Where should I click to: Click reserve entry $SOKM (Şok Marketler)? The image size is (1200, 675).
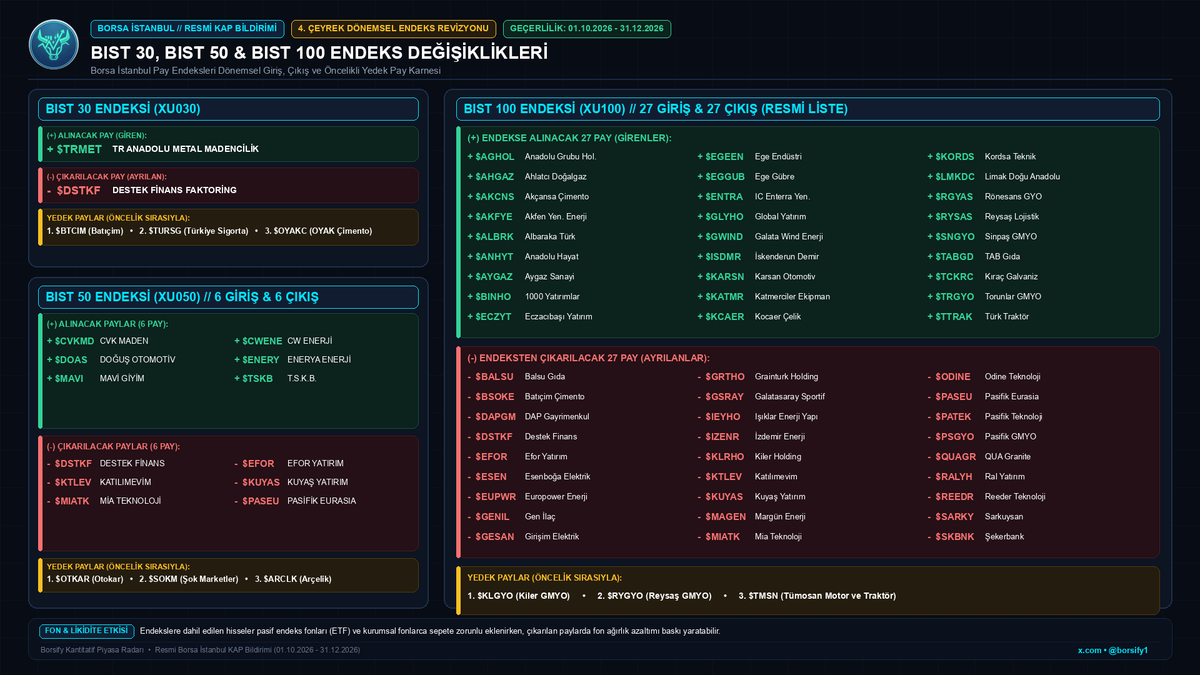189,579
